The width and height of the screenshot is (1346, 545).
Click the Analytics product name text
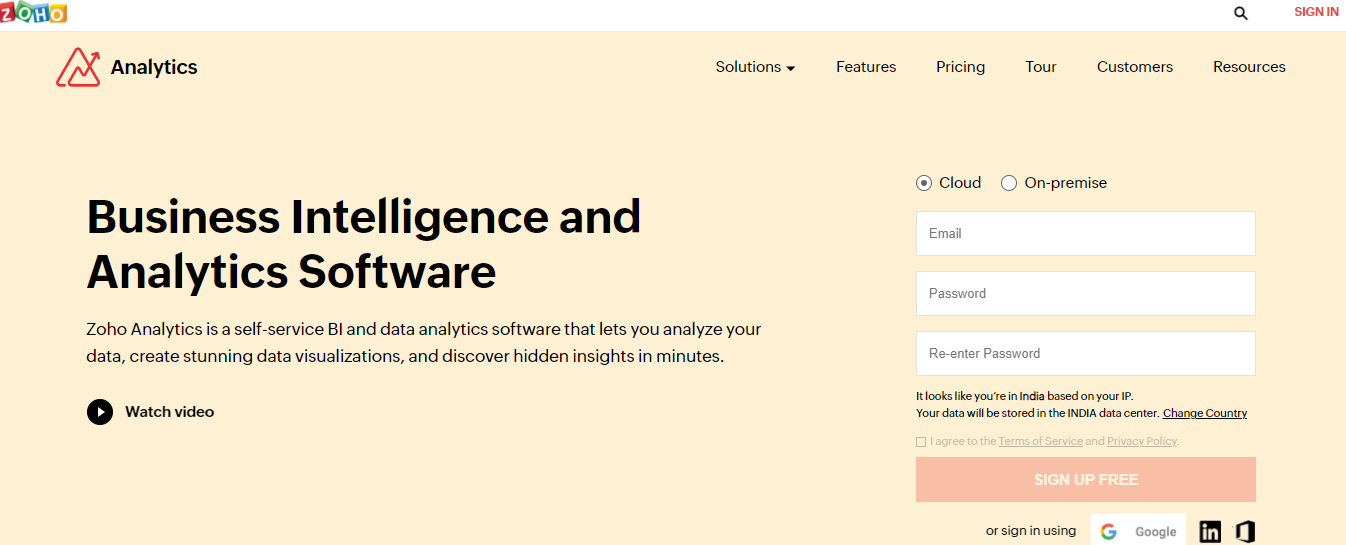154,67
